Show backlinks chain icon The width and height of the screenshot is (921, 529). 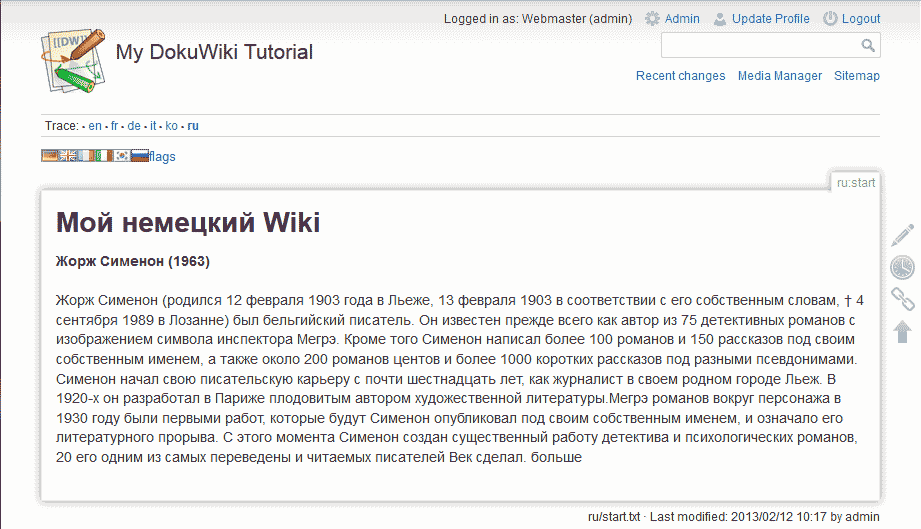903,299
